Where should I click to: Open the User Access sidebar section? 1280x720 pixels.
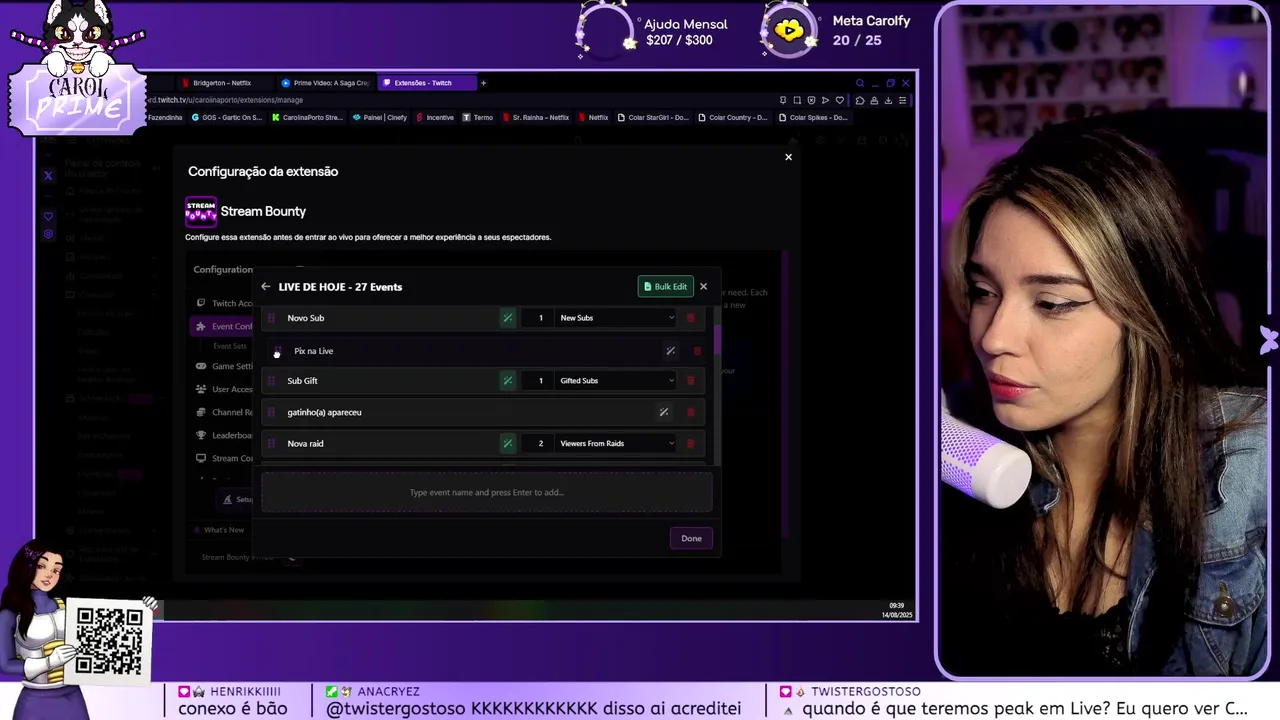tap(224, 389)
